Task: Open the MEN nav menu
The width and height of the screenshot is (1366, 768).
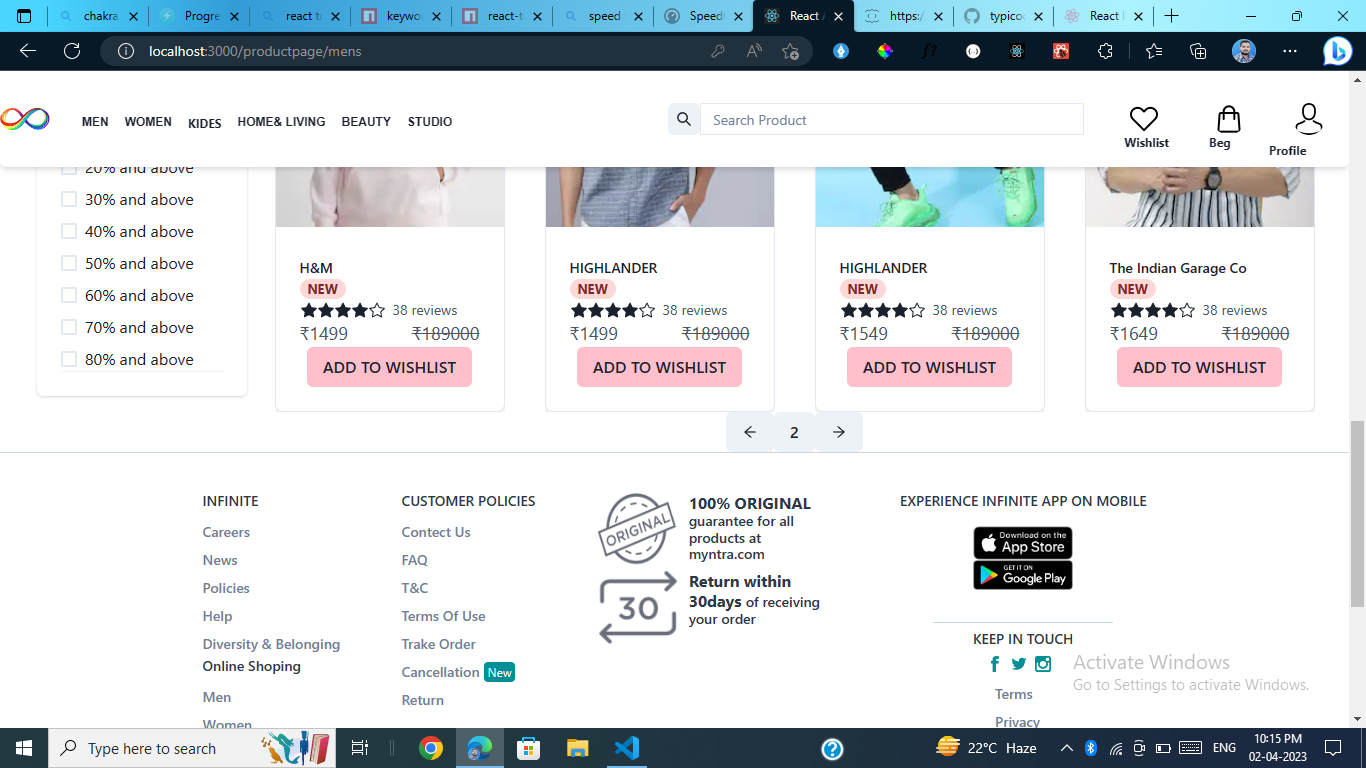Action: click(95, 122)
